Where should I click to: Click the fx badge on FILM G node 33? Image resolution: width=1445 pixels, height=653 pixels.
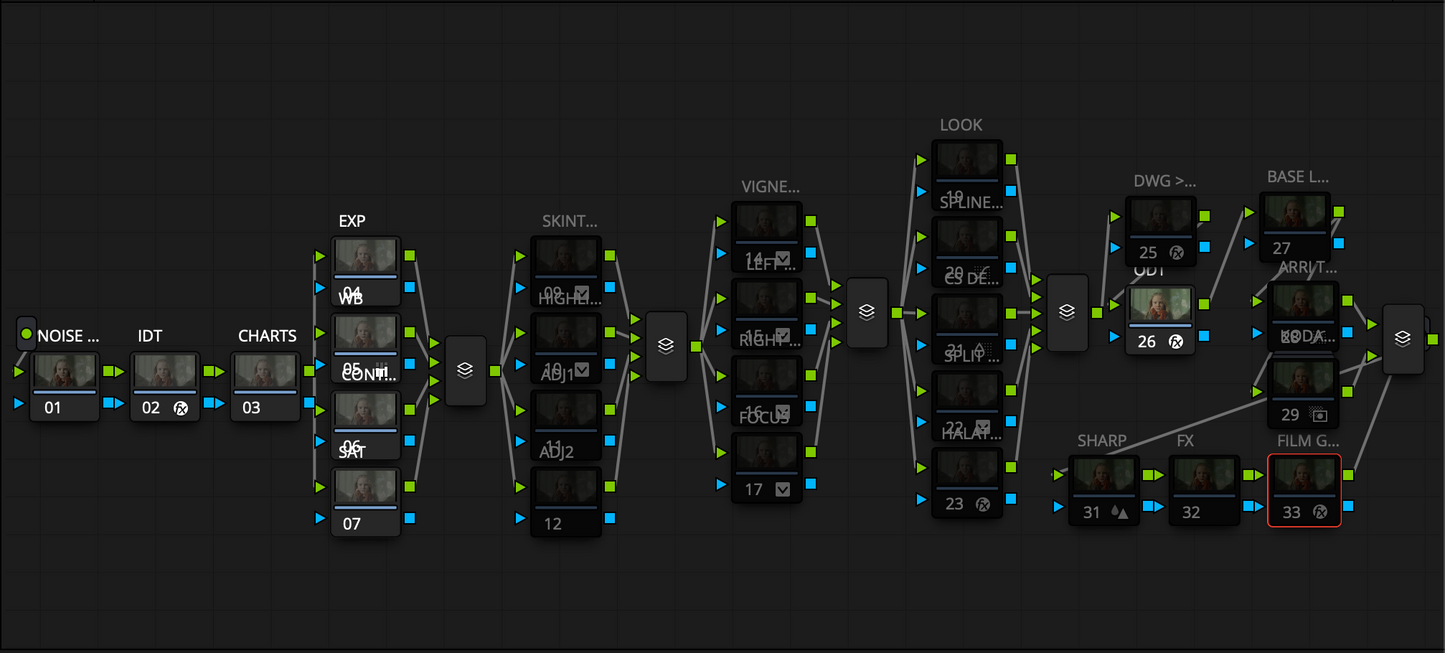point(1318,512)
